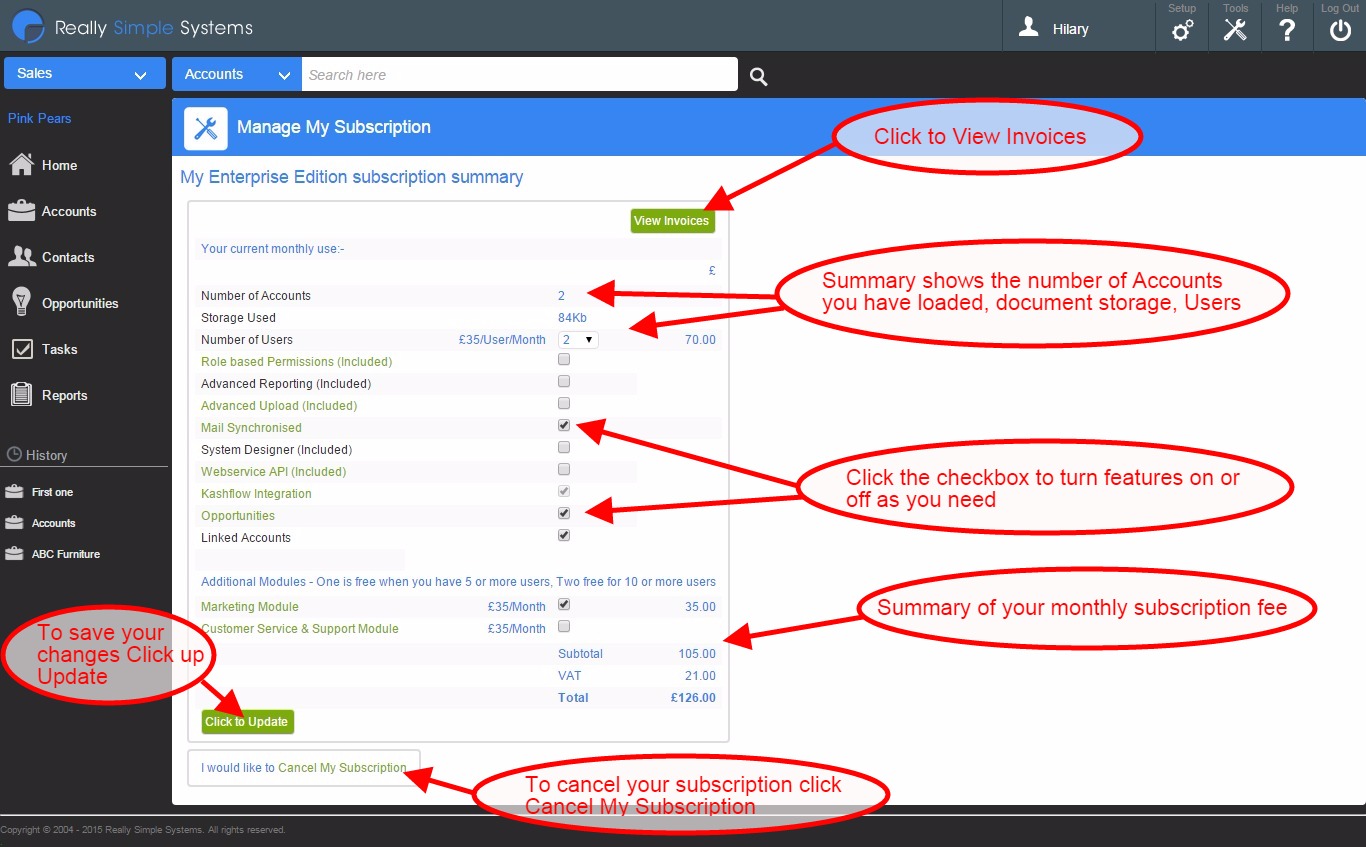
Task: Click the Hilary user profile icon
Action: (x=1028, y=28)
